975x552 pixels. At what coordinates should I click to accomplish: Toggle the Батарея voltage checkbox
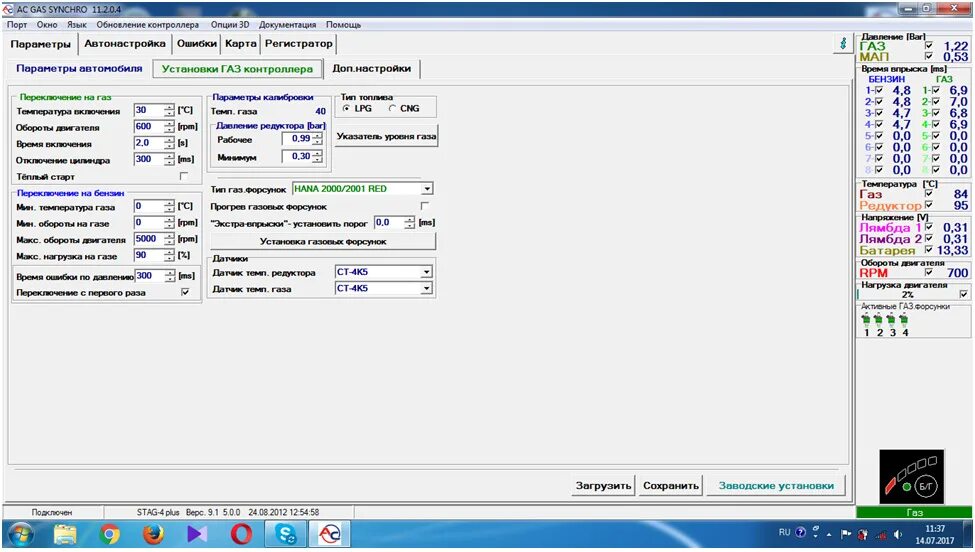point(928,250)
